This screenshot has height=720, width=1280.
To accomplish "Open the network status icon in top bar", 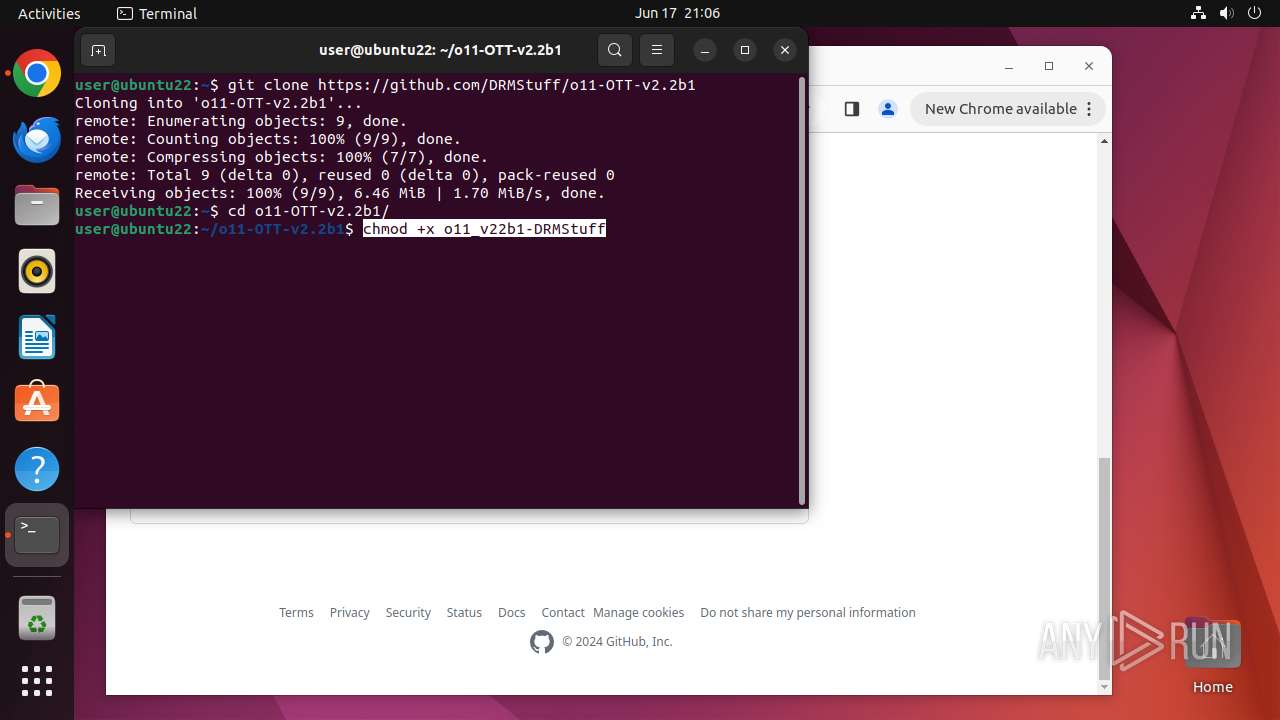I will pyautogui.click(x=1199, y=13).
